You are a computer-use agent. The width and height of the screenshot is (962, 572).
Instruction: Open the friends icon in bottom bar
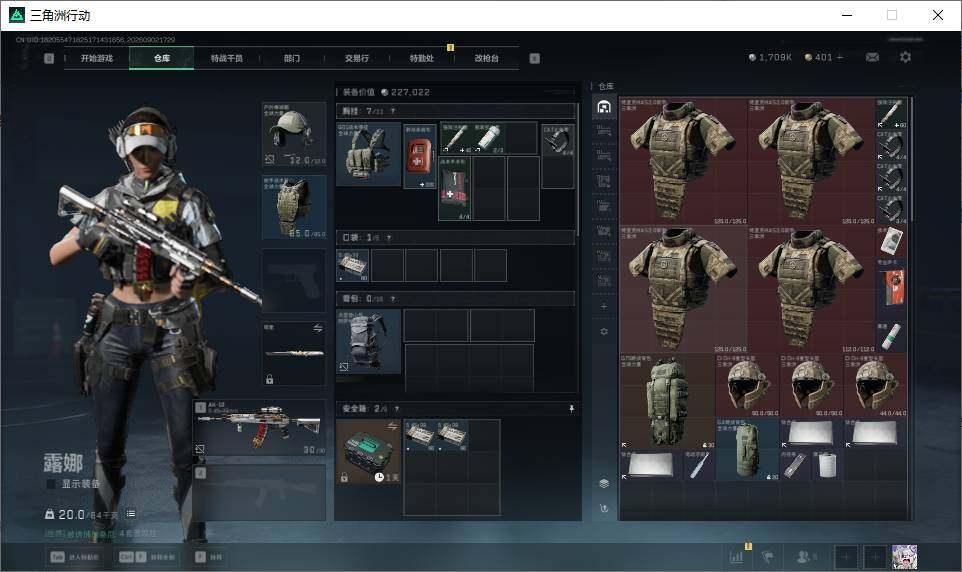pyautogui.click(x=806, y=557)
